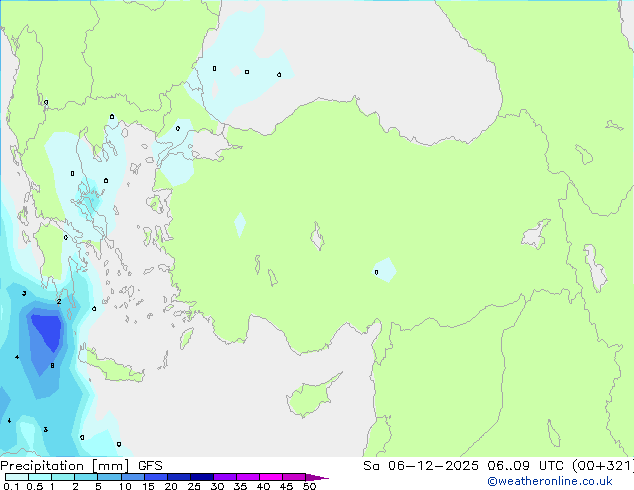Click the legend arrow tip above 50 mm
Screen dimensions: 634x490
(317, 477)
